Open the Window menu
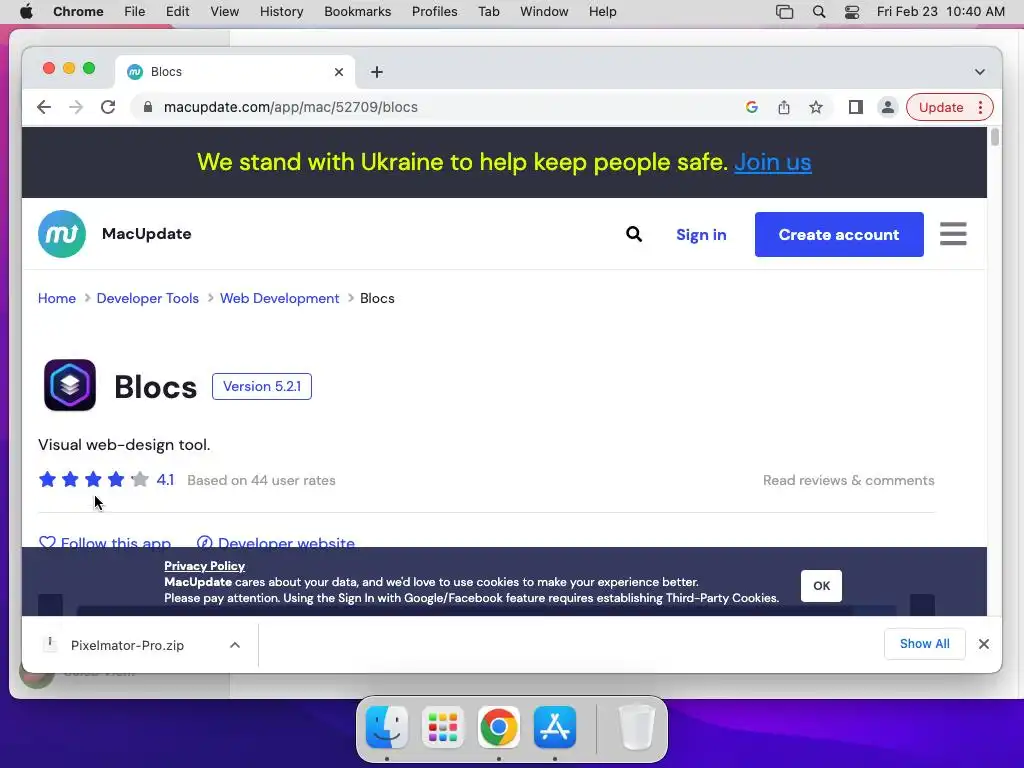The image size is (1024, 768). [544, 12]
